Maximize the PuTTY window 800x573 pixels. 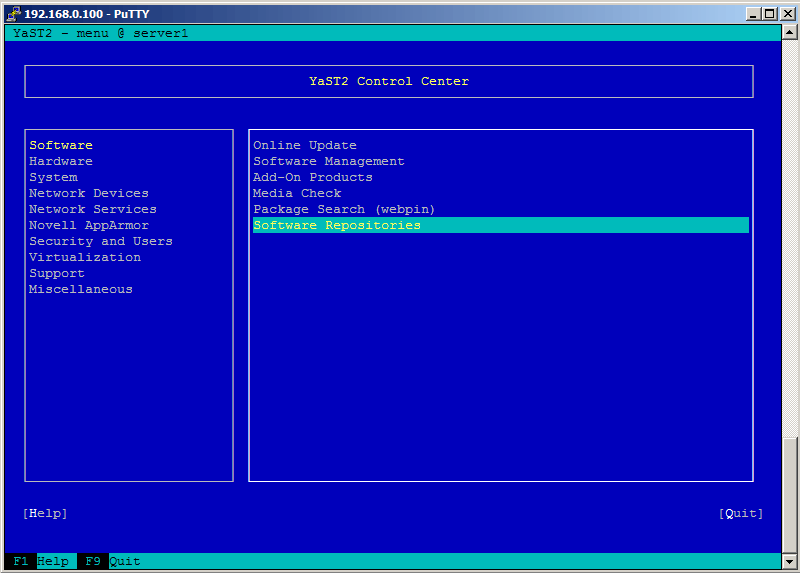click(770, 14)
